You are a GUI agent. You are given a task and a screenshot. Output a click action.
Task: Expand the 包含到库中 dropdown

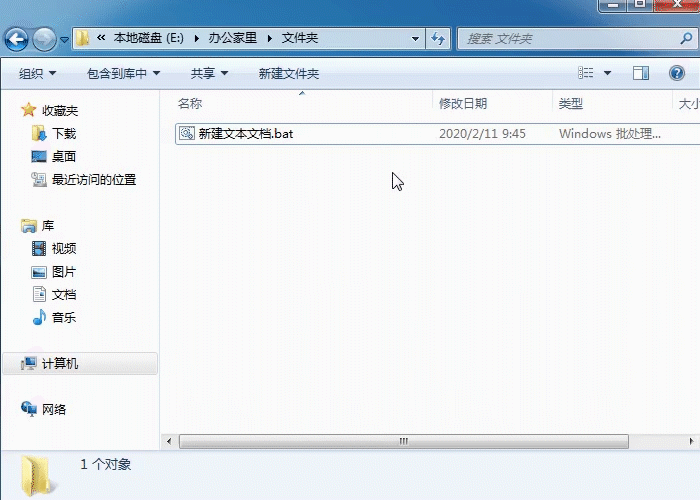tap(123, 73)
